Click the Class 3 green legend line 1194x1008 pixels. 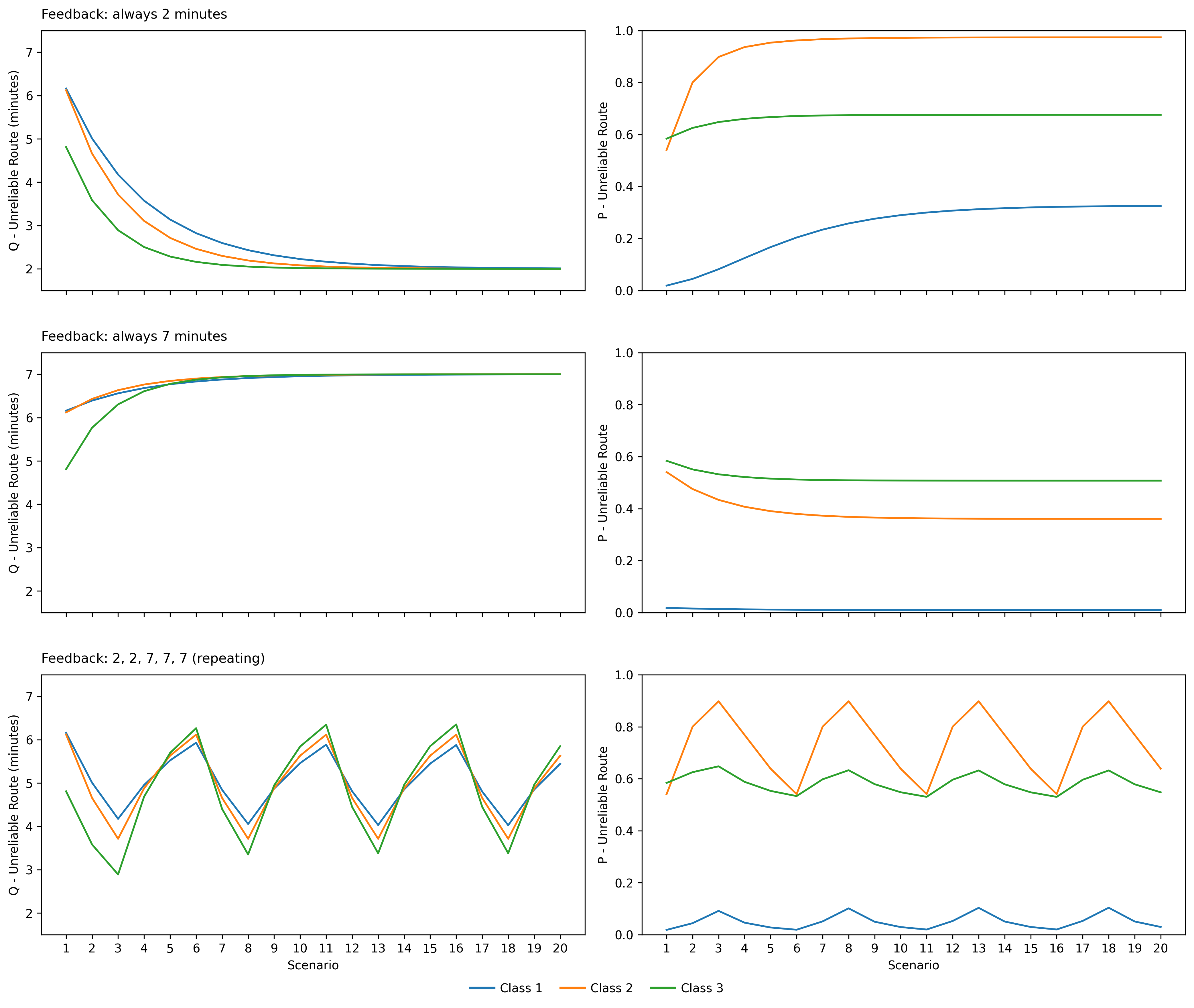[x=663, y=988]
